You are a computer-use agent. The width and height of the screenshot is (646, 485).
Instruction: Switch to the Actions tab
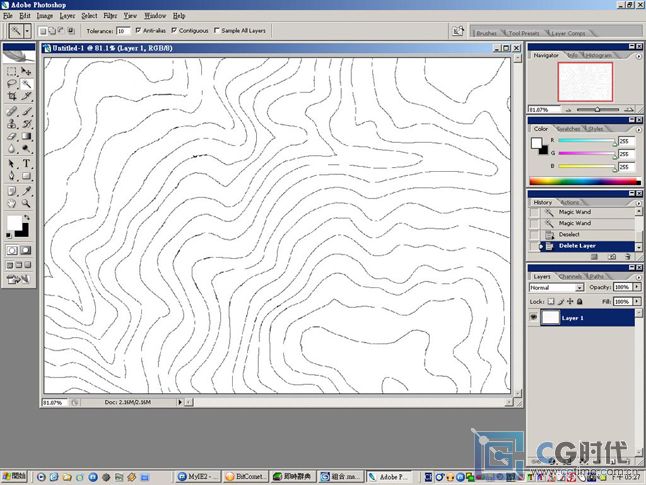click(570, 202)
